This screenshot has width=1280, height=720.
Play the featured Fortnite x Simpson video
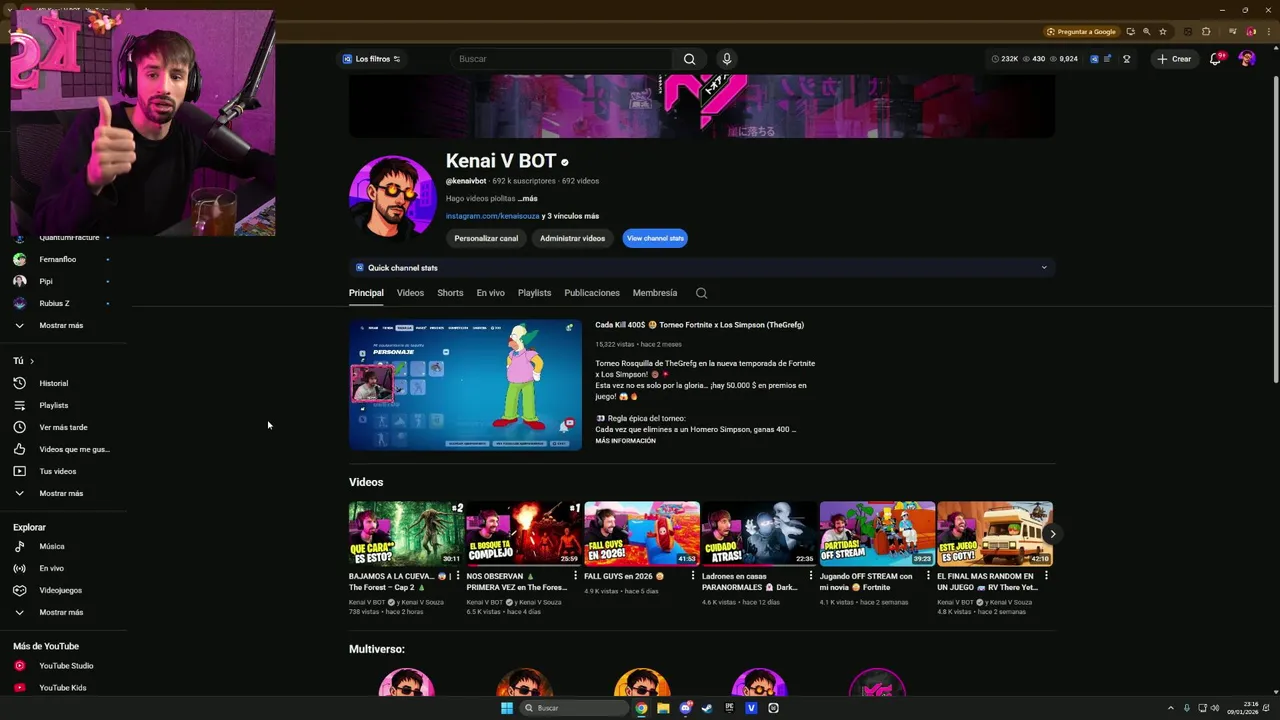(465, 385)
